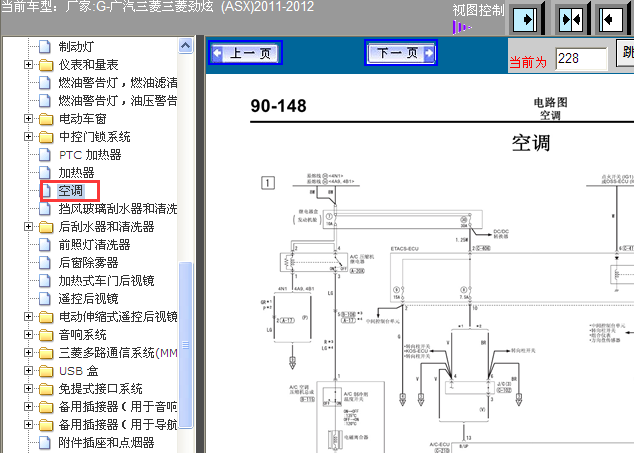Open the 后窗除雾器 document
Image resolution: width=634 pixels, height=453 pixels.
tap(88, 262)
